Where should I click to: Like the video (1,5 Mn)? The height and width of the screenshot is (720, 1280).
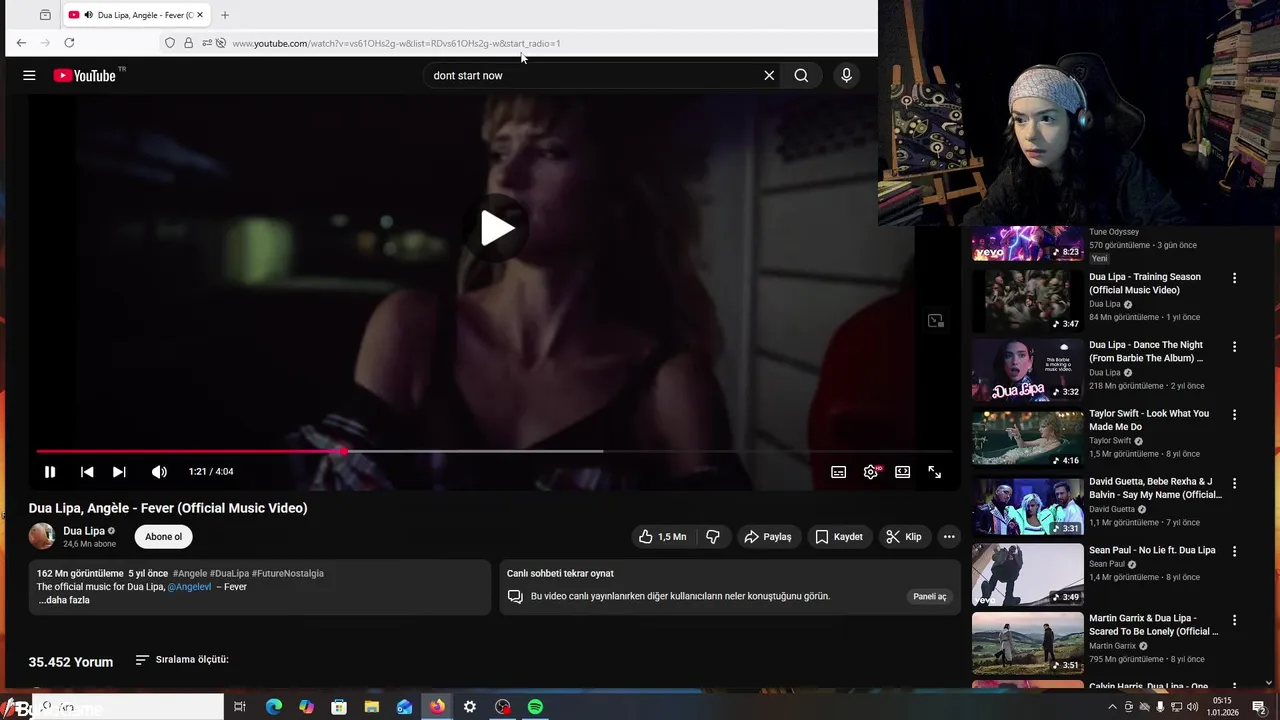click(662, 537)
